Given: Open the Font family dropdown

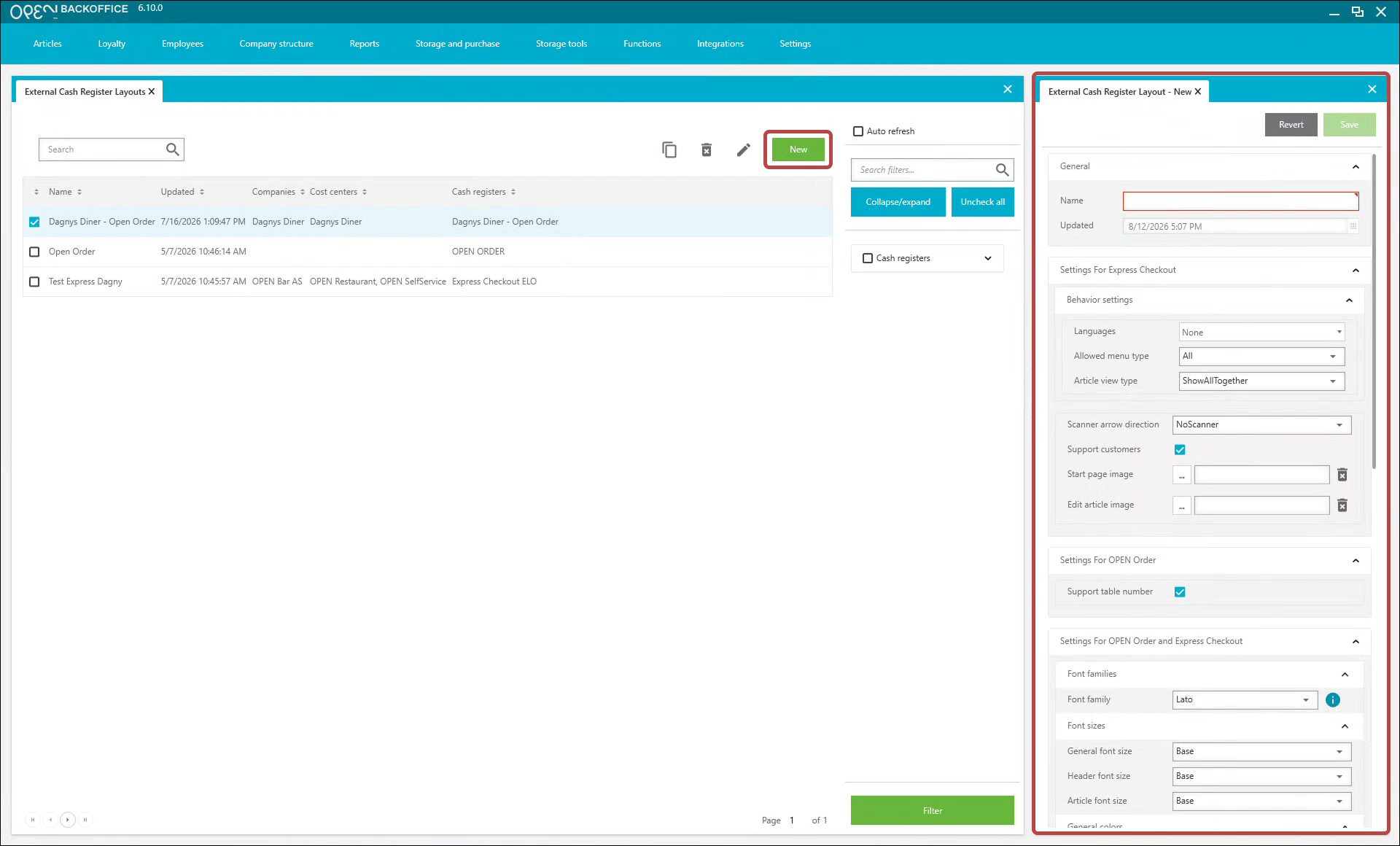Looking at the screenshot, I should pyautogui.click(x=1245, y=700).
